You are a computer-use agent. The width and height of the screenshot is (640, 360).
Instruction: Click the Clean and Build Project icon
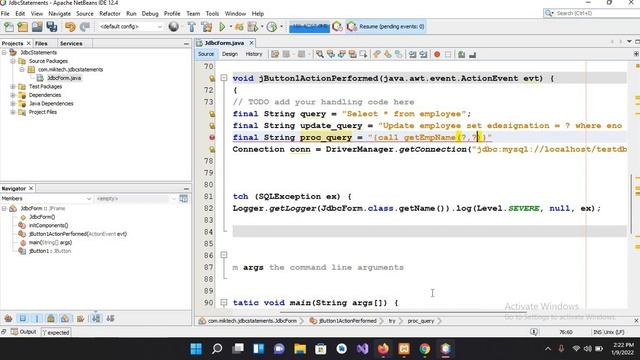coord(207,27)
